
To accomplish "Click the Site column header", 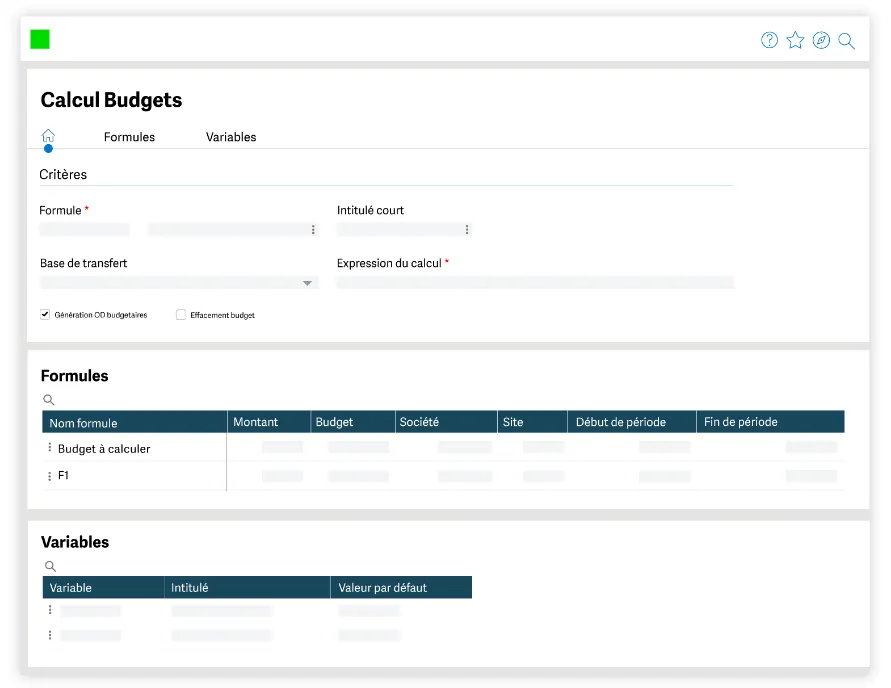I will pos(532,422).
